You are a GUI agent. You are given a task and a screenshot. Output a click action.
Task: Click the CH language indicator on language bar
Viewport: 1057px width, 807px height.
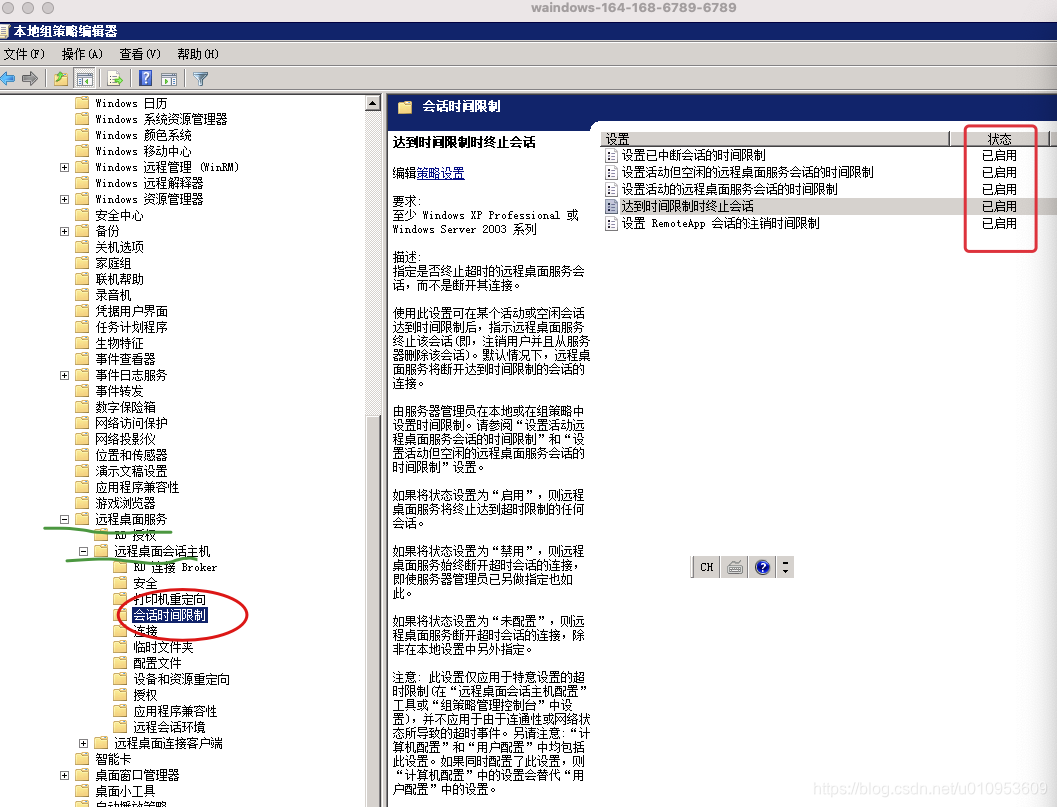click(706, 567)
